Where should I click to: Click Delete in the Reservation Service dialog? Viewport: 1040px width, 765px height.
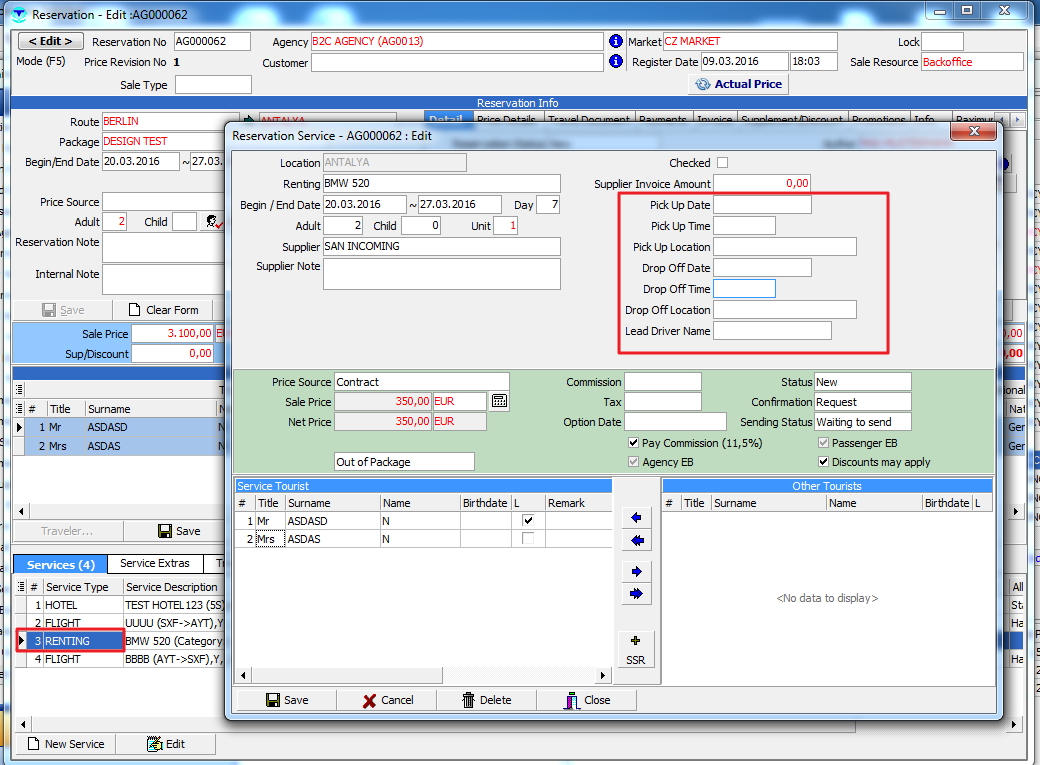pos(486,700)
